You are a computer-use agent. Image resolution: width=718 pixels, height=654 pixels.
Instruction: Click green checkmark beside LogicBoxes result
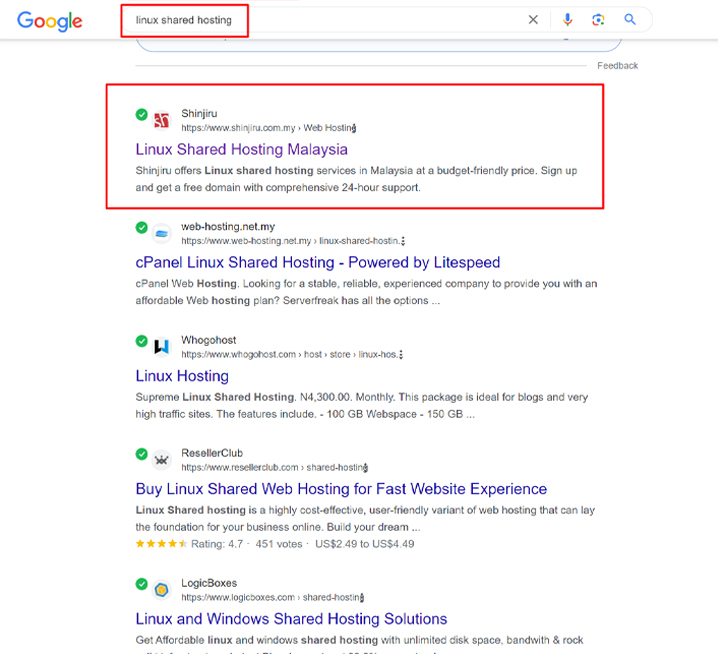(141, 584)
